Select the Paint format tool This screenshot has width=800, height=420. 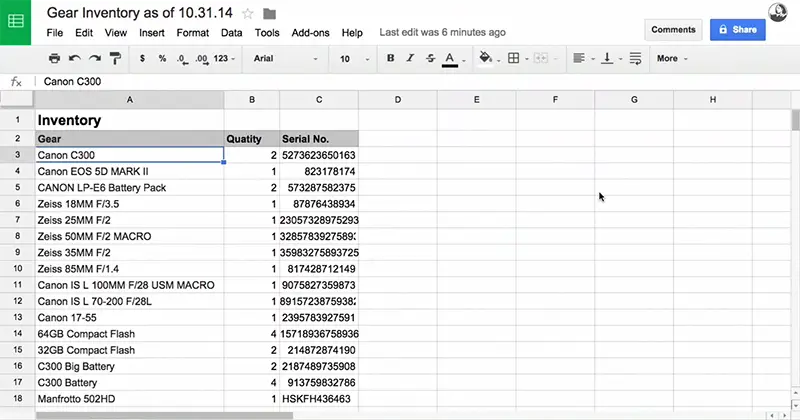point(115,58)
